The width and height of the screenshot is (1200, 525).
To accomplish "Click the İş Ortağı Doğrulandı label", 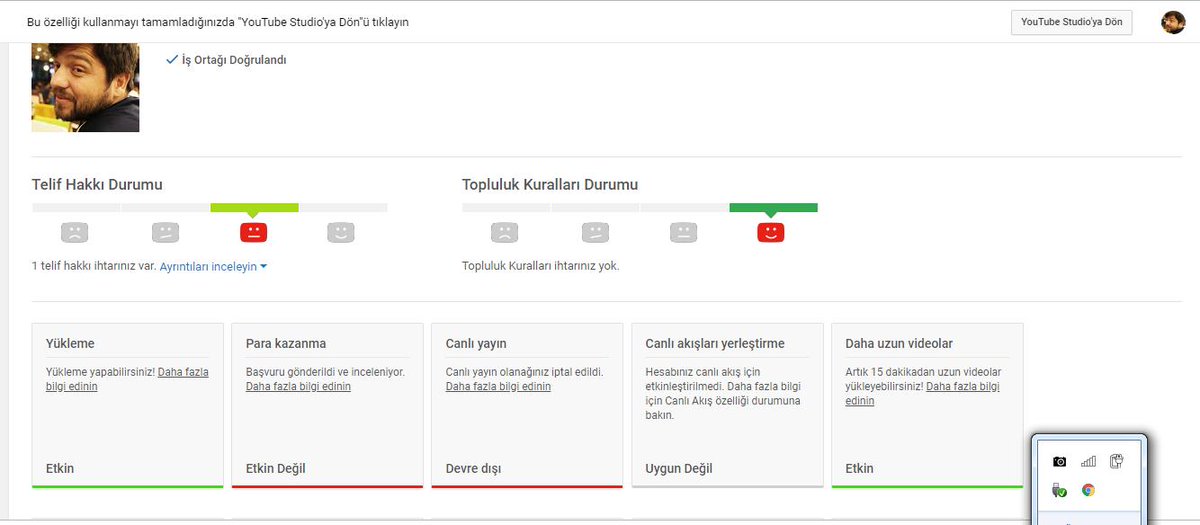I will [234, 60].
